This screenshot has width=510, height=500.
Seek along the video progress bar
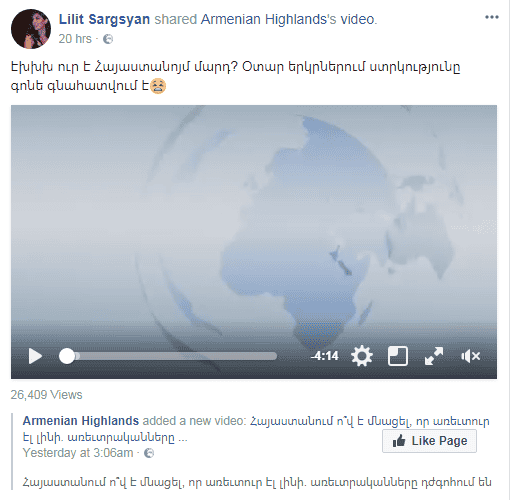(168, 356)
